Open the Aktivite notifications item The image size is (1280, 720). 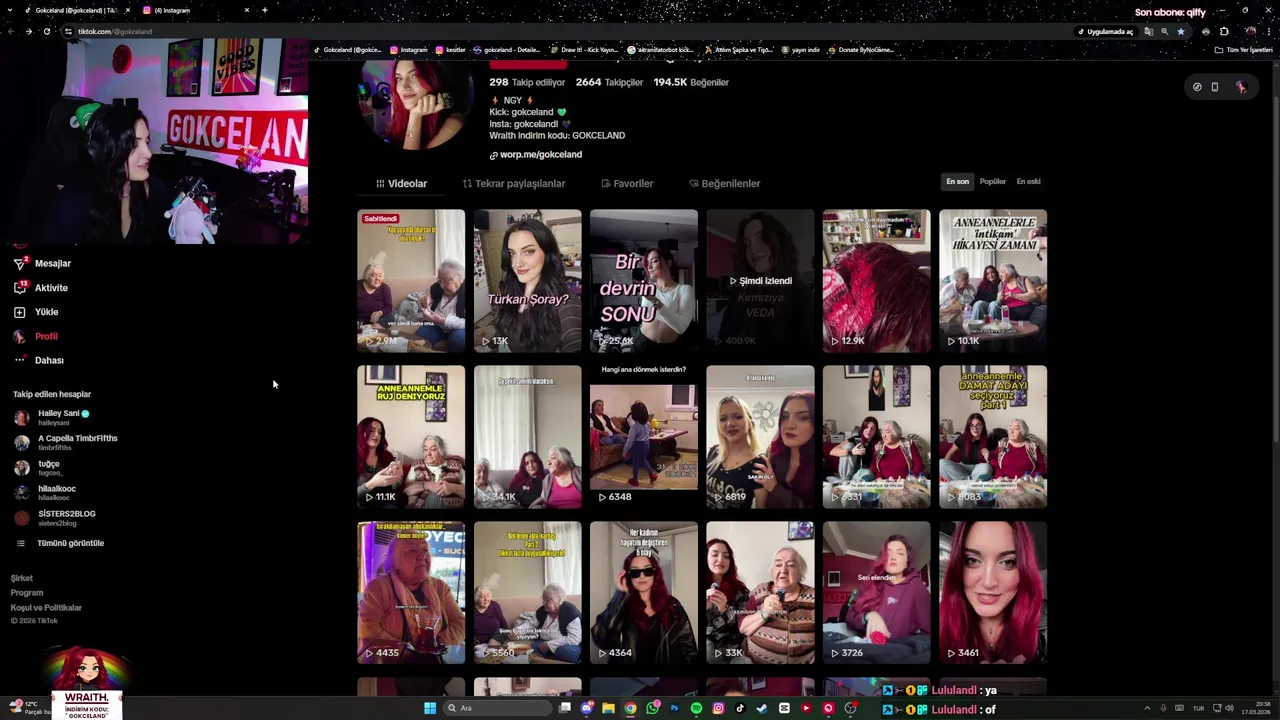(41, 288)
